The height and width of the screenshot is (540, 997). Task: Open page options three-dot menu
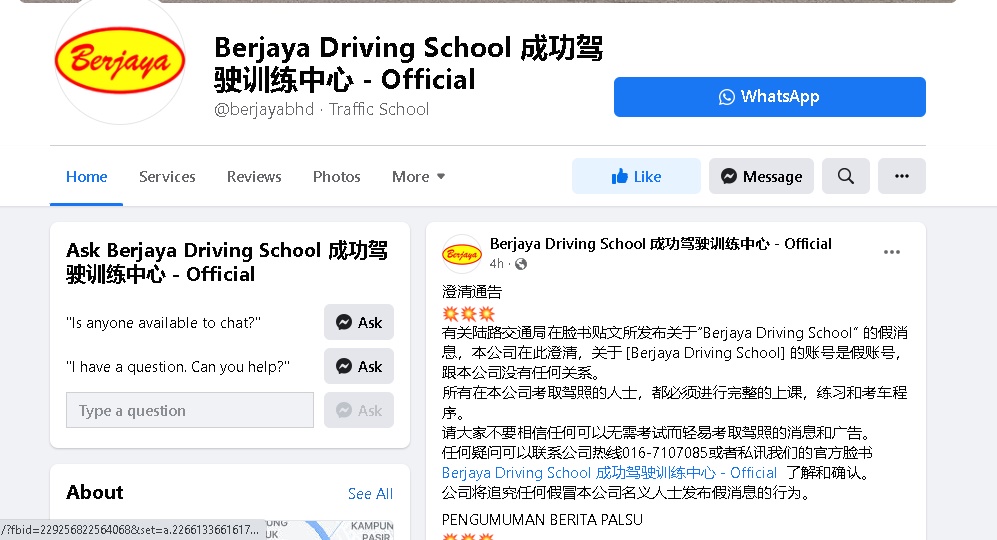(x=902, y=176)
